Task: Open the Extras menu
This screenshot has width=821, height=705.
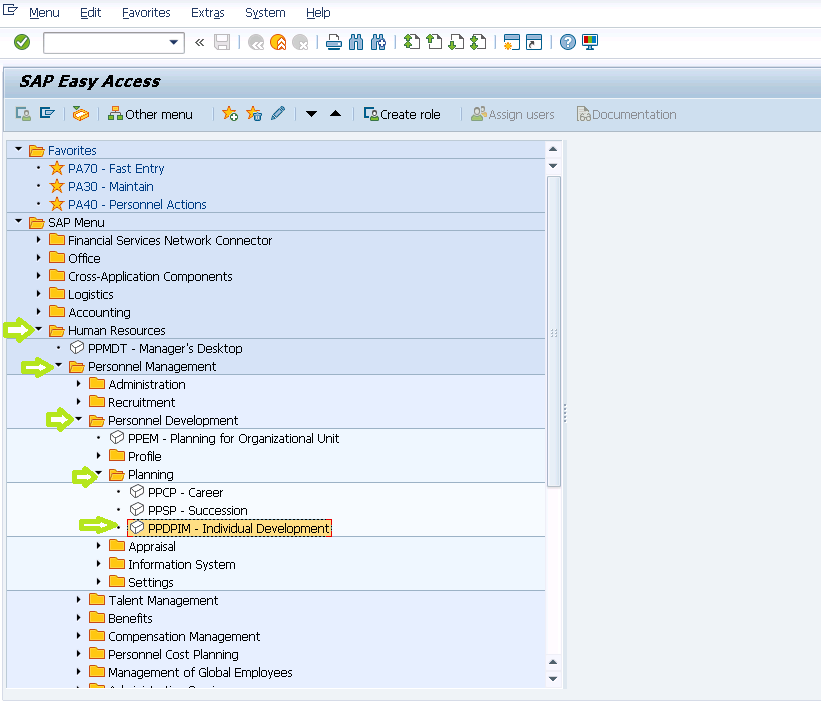Action: coord(207,13)
